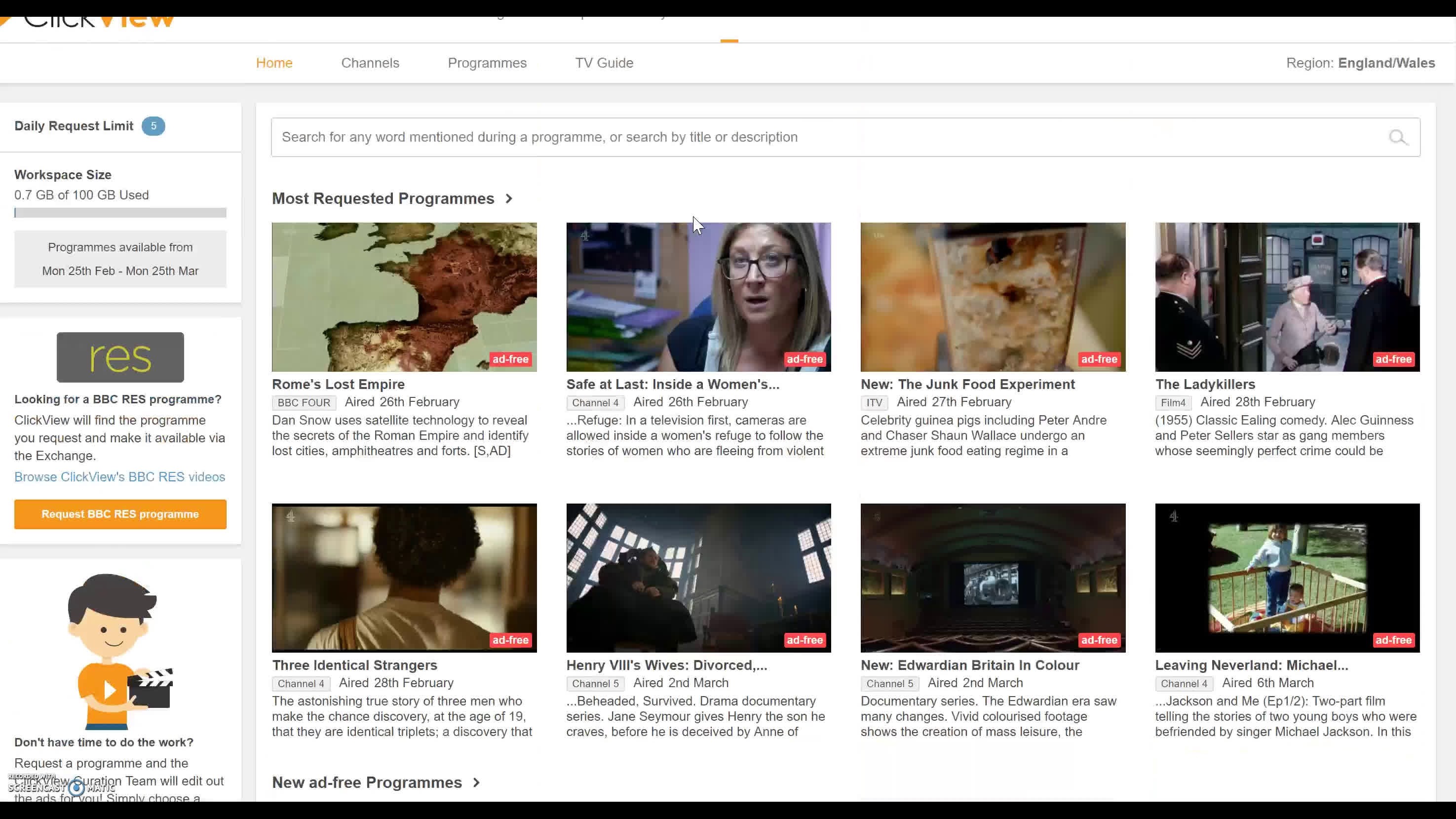Viewport: 1456px width, 819px height.
Task: Click the Channel 4 tag under Leaving Neverland
Action: point(1184,684)
